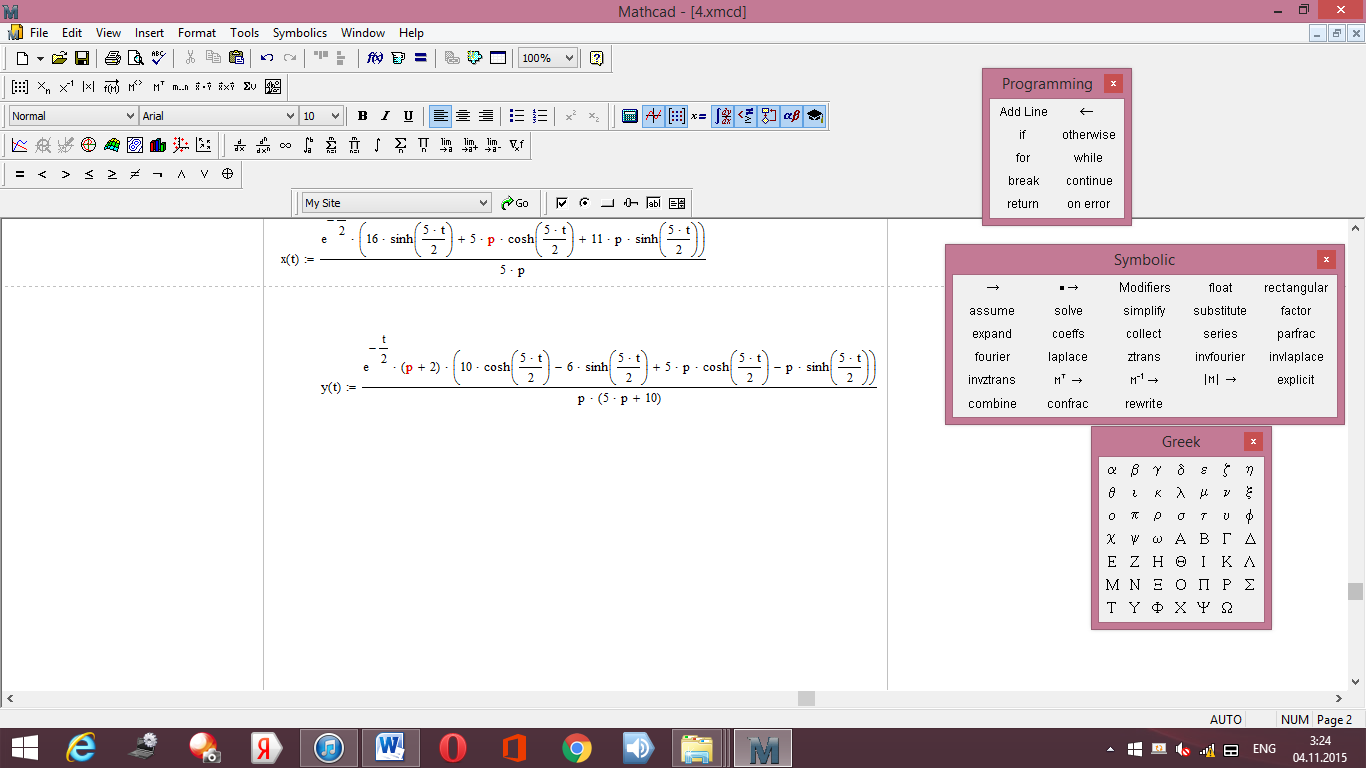Click the gradient ∇ operator icon

pos(516,145)
